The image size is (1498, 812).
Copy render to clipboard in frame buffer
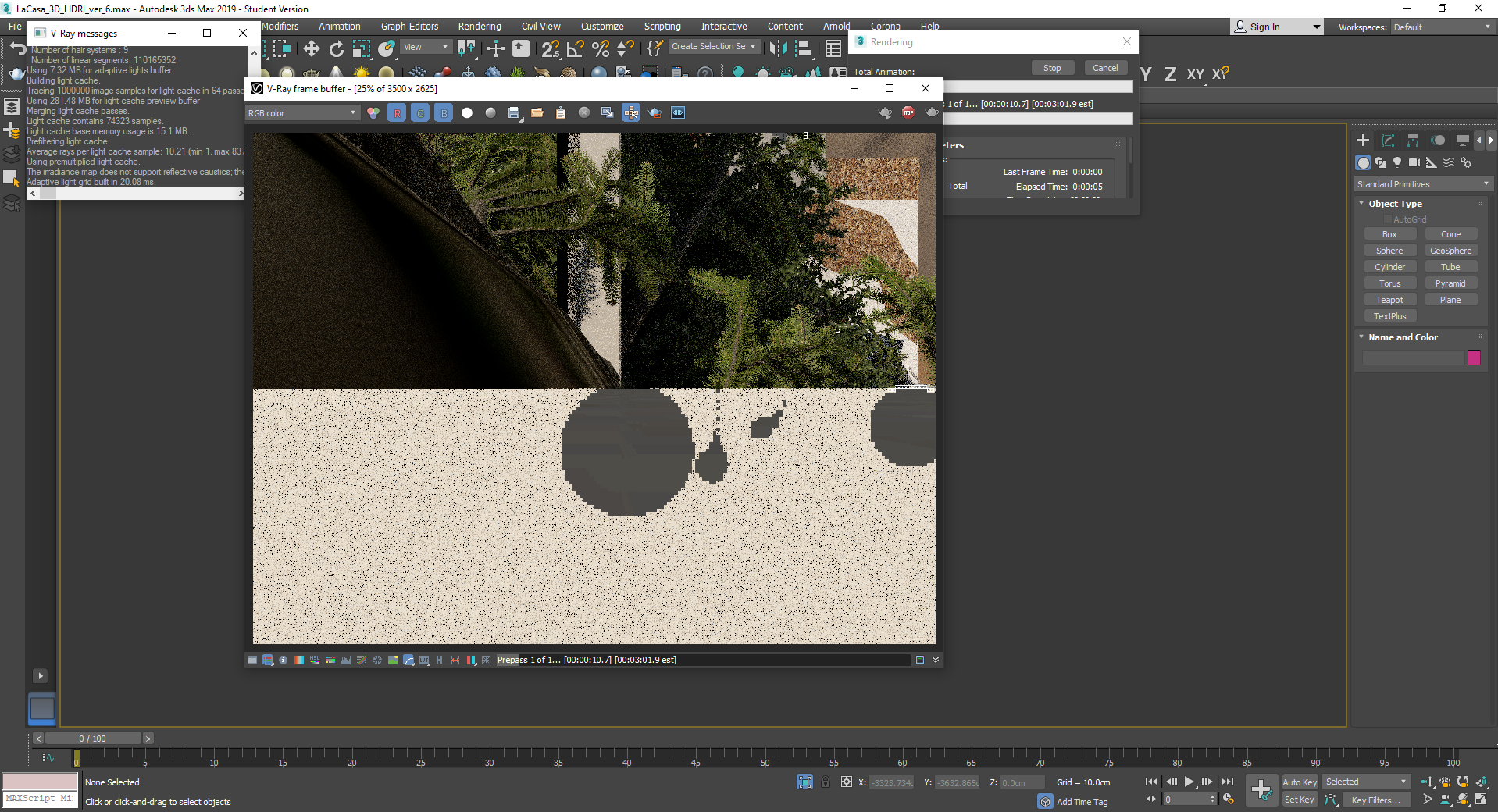(561, 113)
